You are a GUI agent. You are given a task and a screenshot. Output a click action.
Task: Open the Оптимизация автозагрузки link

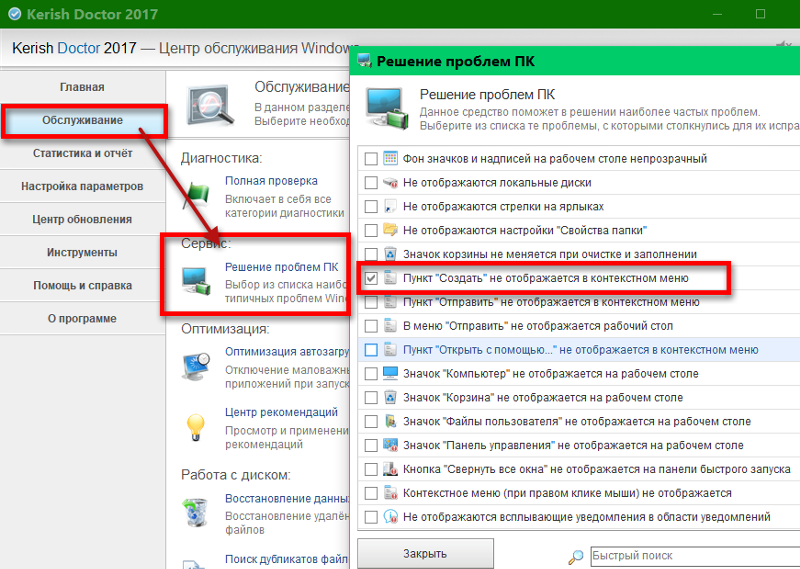point(287,352)
